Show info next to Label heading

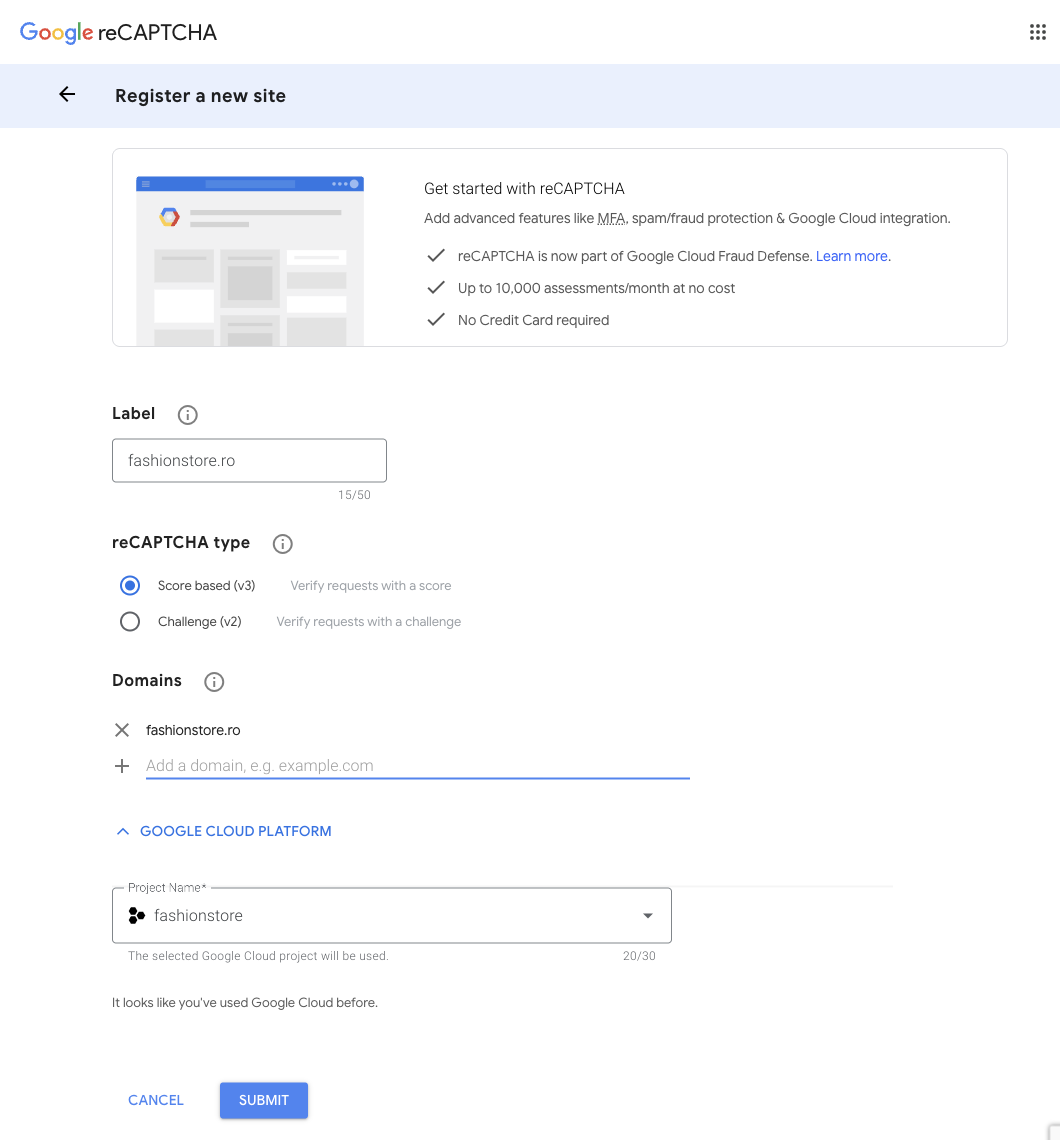188,414
